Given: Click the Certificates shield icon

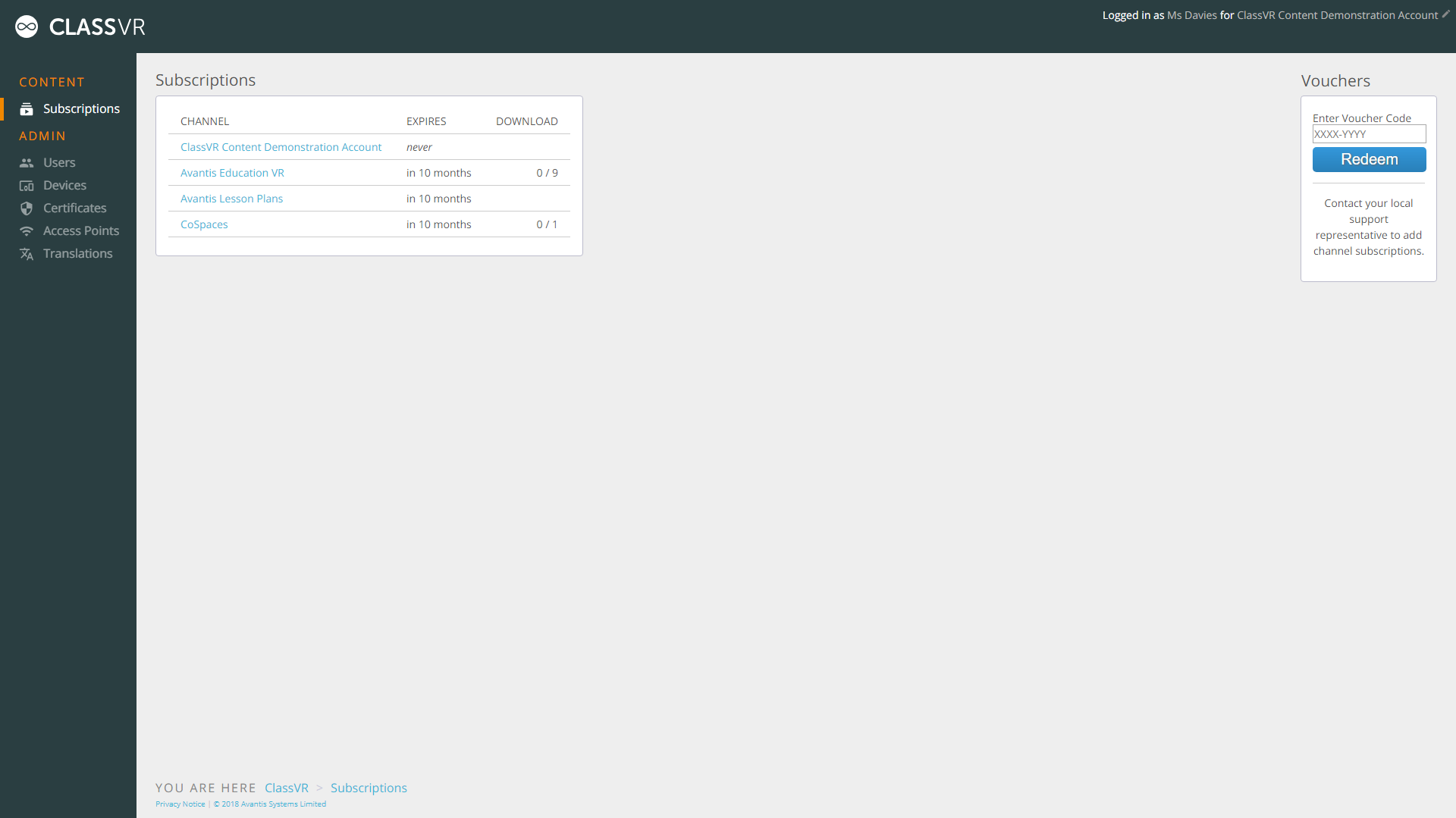Looking at the screenshot, I should (x=27, y=208).
